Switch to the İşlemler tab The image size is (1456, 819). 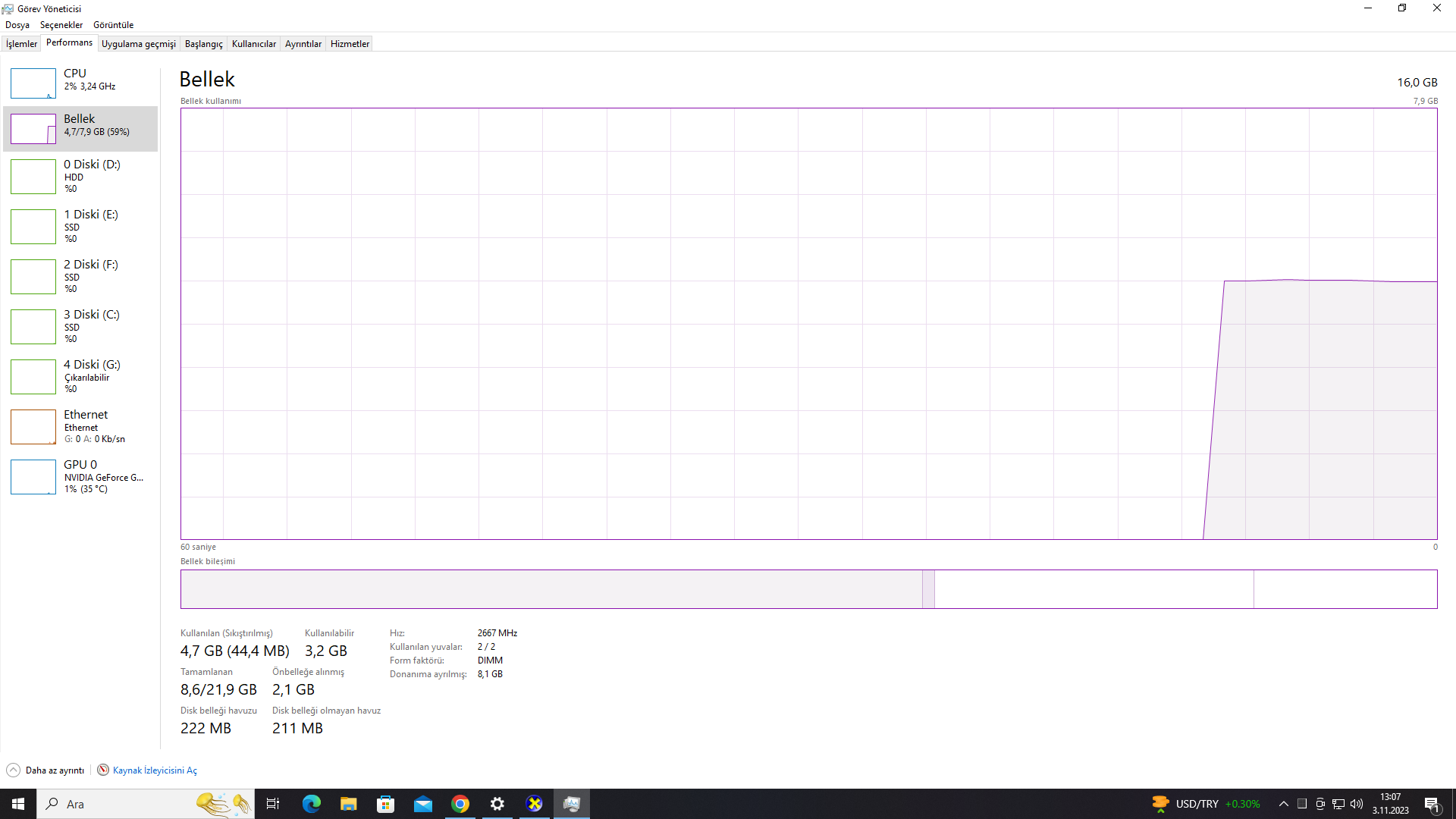21,44
